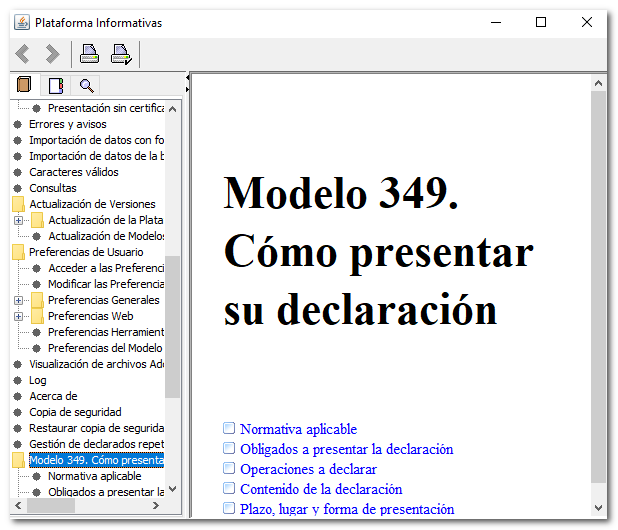Select Copia de seguridad topic
The width and height of the screenshot is (618, 530).
(75, 412)
